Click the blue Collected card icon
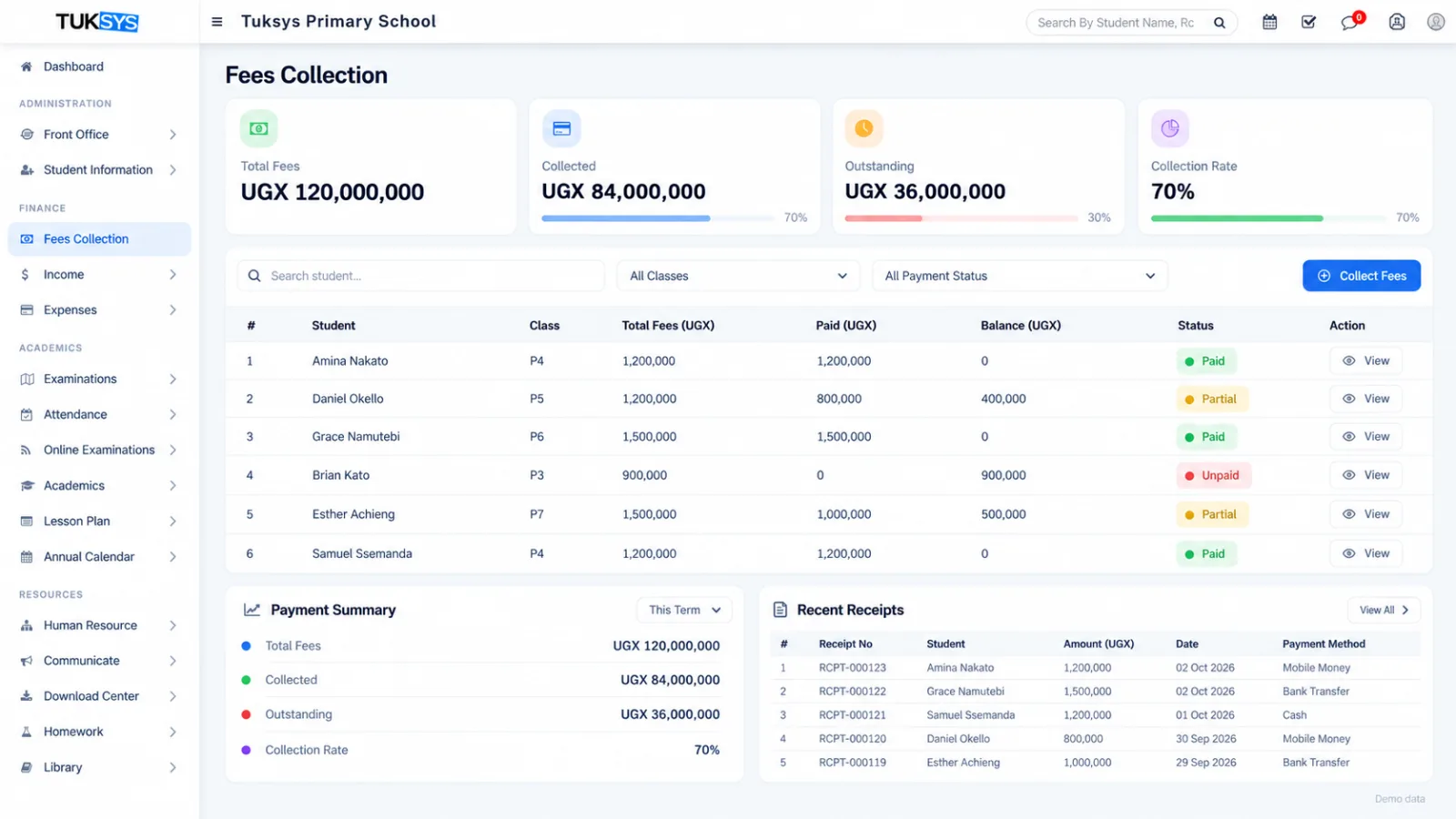1456x819 pixels. click(561, 128)
